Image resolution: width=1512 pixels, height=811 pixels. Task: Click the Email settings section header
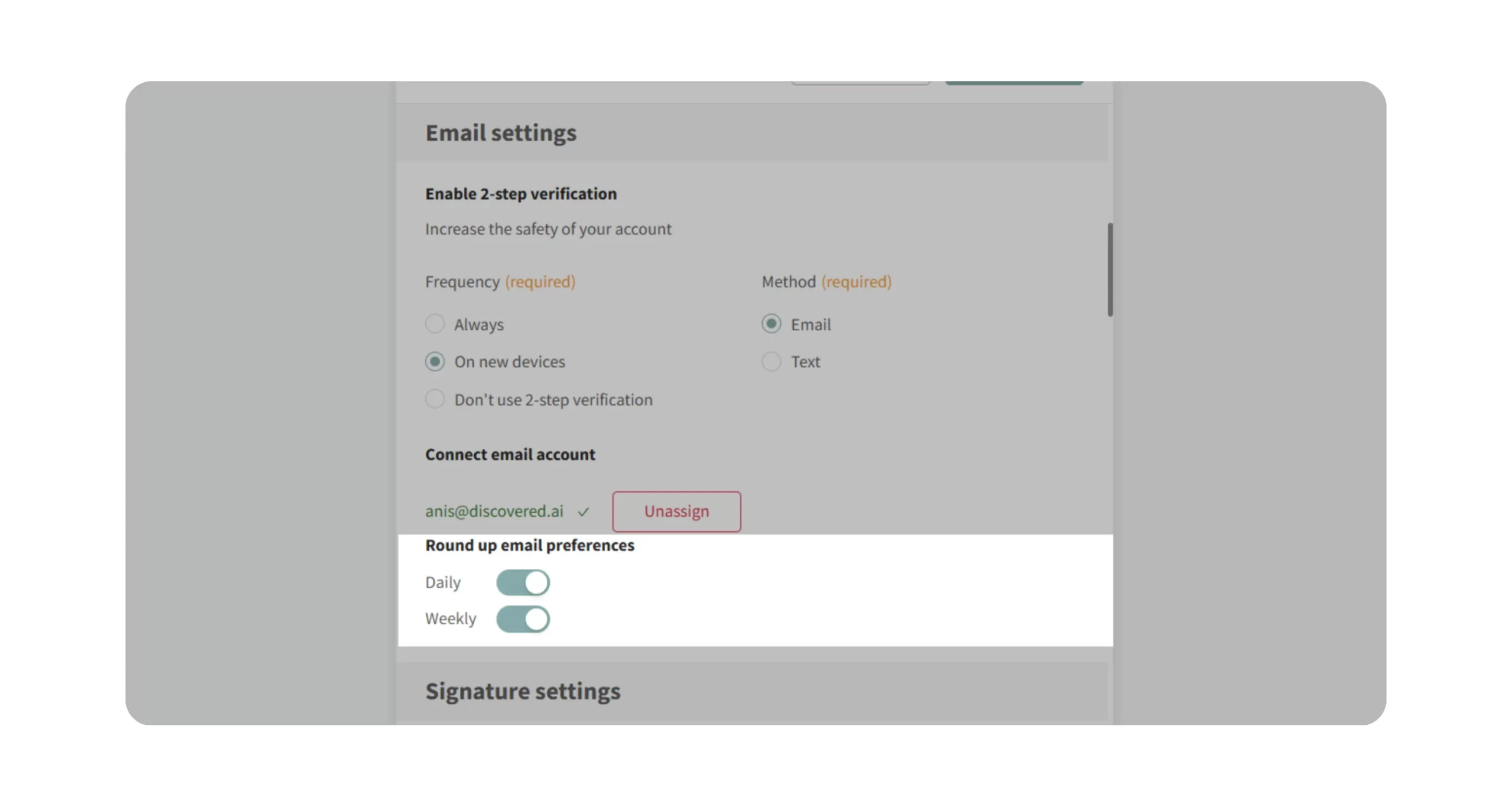click(x=501, y=133)
